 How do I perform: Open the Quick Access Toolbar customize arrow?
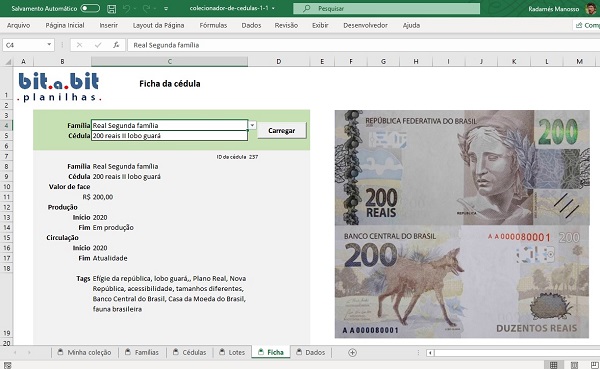[x=166, y=8]
